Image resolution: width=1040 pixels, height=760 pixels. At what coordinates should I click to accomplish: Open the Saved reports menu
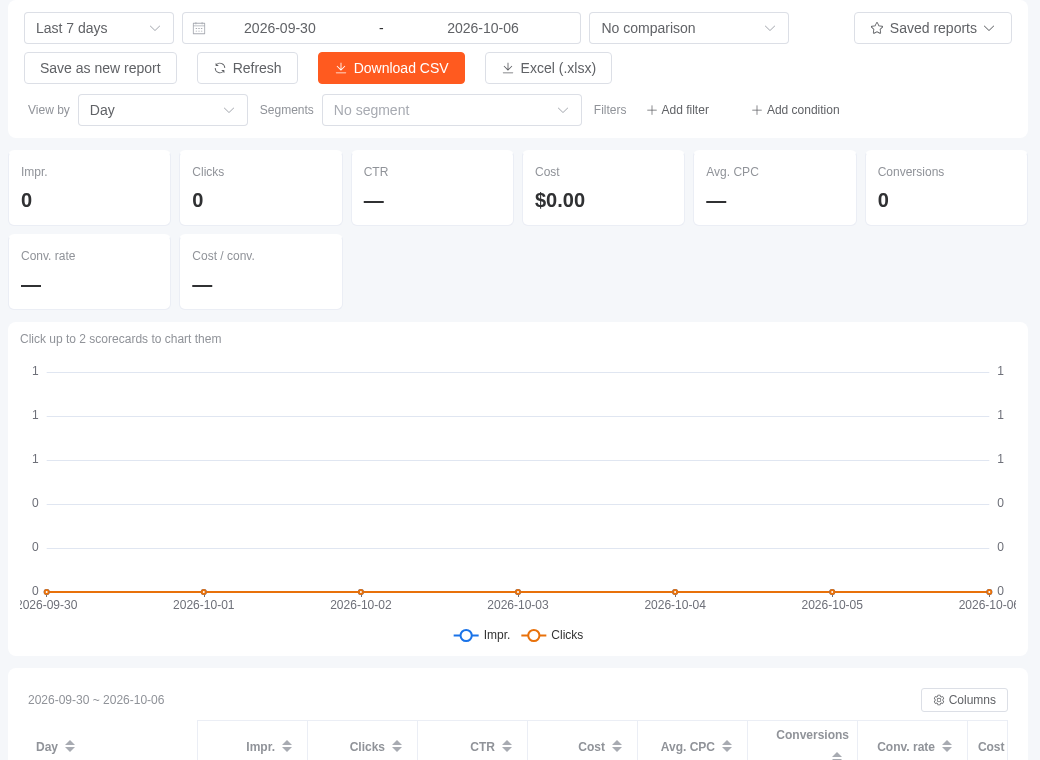point(933,29)
